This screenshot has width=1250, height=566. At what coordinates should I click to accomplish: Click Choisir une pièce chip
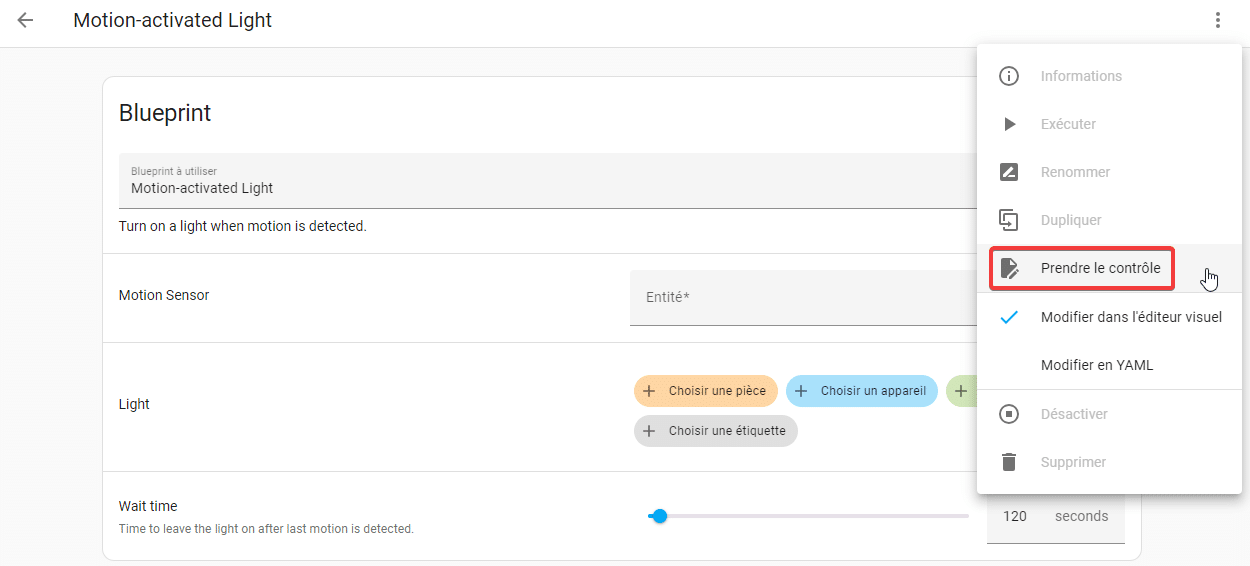coord(706,391)
